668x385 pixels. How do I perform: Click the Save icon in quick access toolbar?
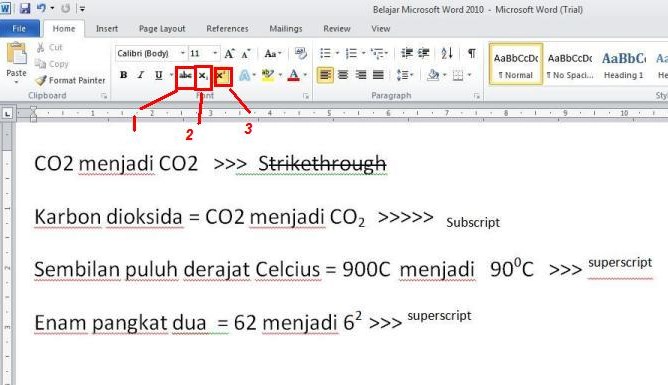point(25,8)
